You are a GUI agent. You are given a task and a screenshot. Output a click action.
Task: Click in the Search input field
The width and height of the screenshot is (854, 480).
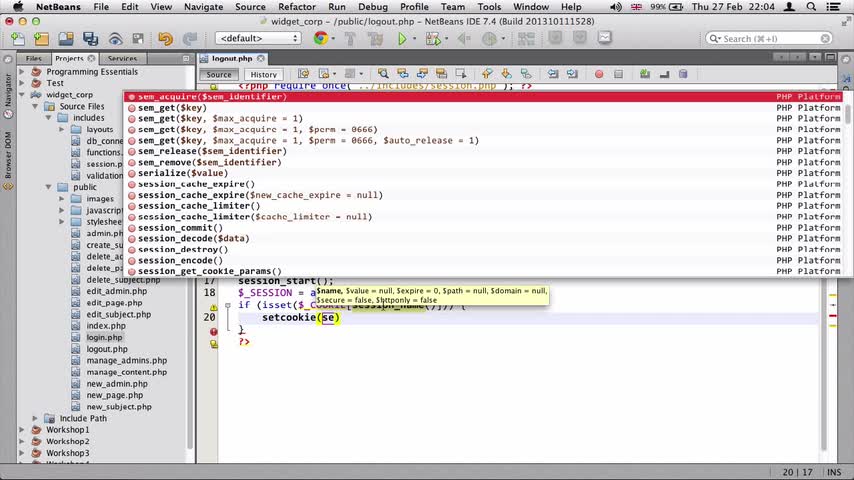pyautogui.click(x=768, y=39)
